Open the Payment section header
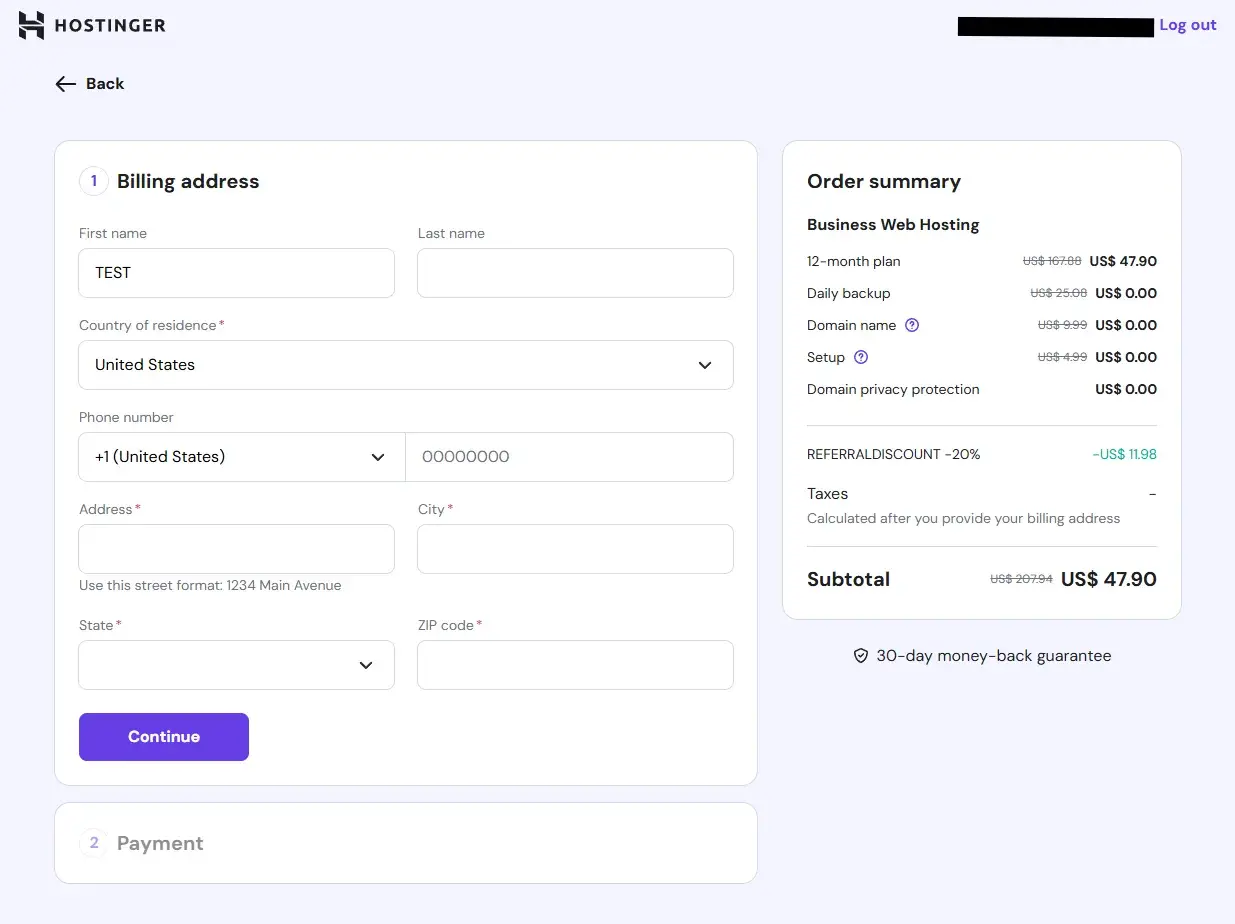The height and width of the screenshot is (924, 1235). click(160, 843)
